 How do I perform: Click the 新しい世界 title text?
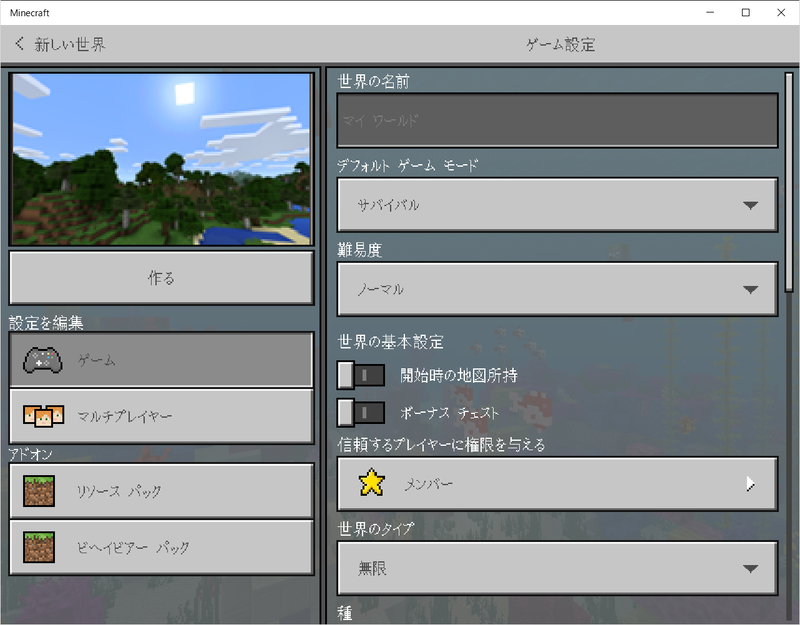tap(70, 44)
